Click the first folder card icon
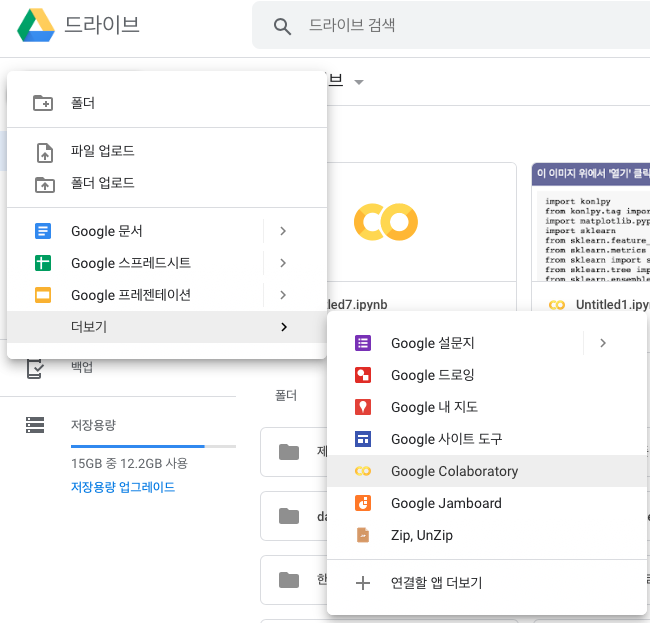Screen dimensions: 650x623 tap(289, 452)
